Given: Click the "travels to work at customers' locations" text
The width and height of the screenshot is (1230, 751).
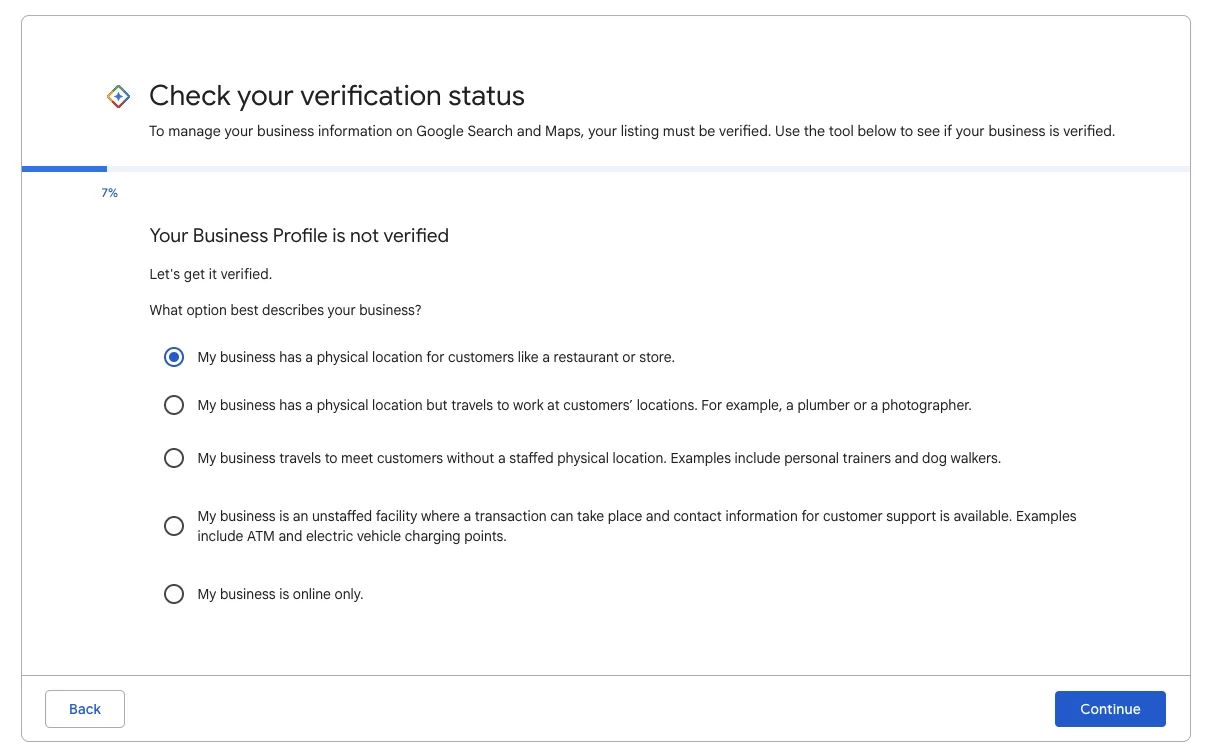Looking at the screenshot, I should [584, 405].
